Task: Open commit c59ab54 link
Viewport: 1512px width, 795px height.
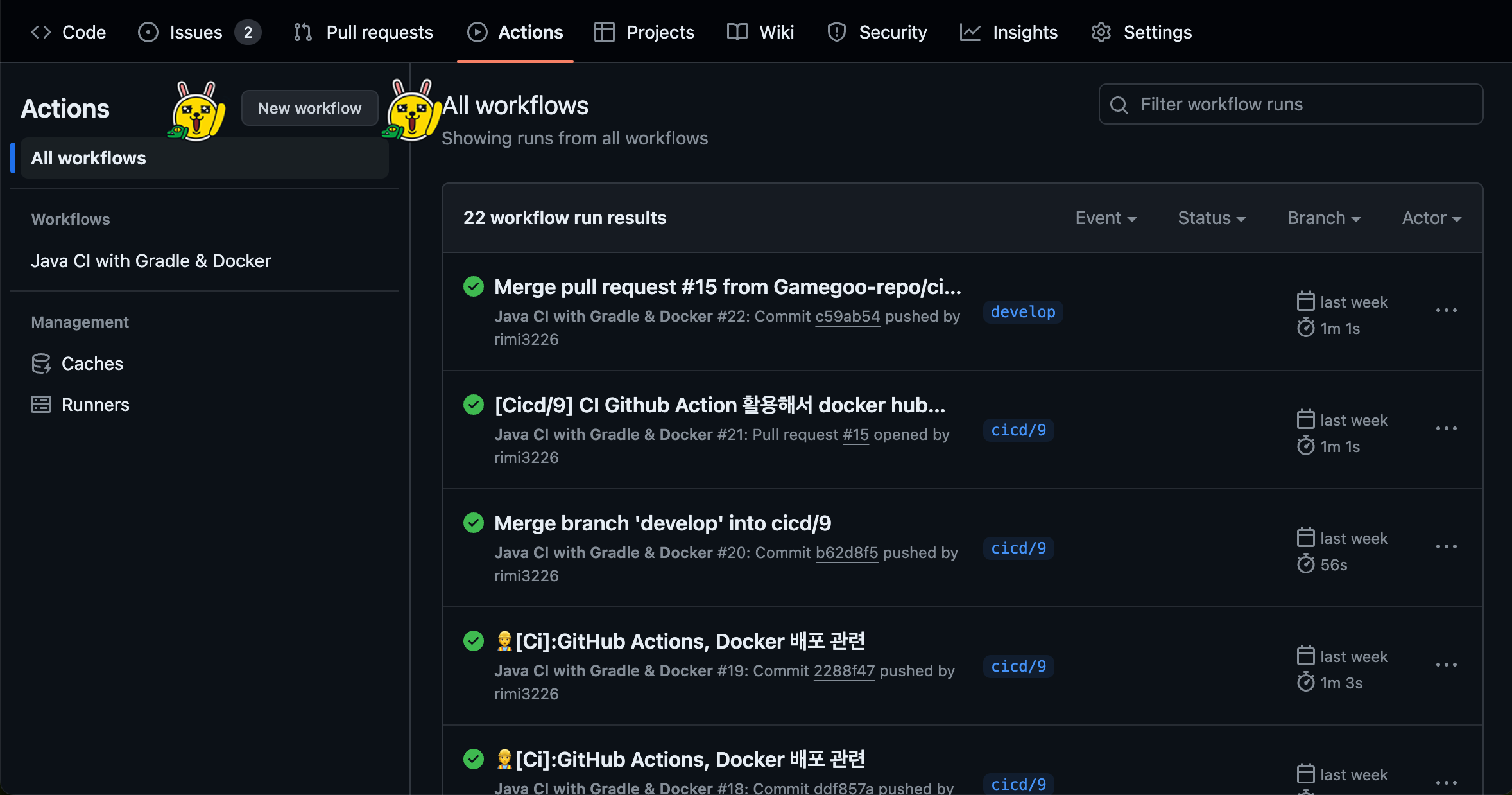Action: (847, 317)
